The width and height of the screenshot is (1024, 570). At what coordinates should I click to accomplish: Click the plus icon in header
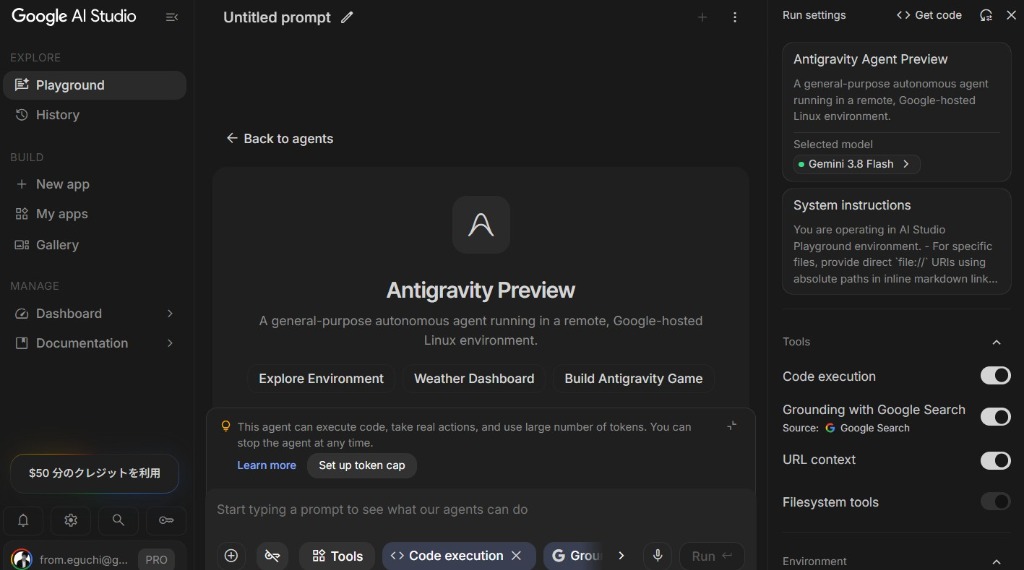[x=702, y=18]
